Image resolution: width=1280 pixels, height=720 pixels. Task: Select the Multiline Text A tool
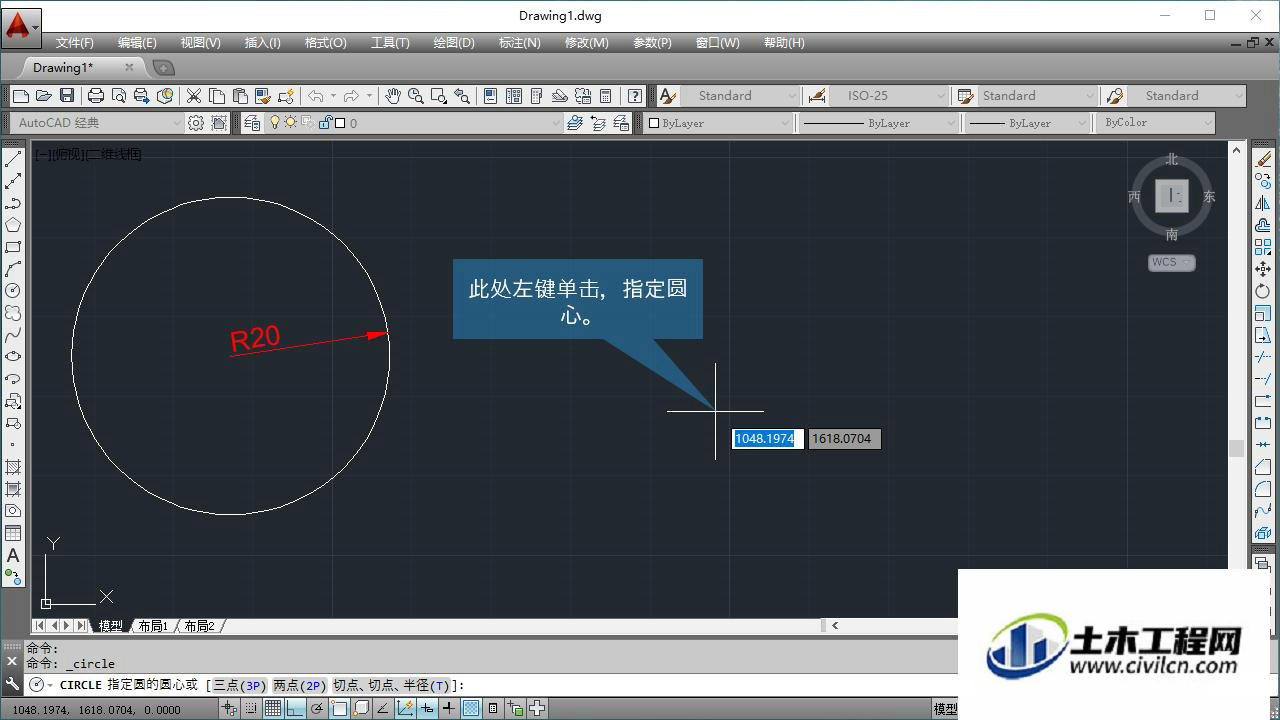coord(13,555)
